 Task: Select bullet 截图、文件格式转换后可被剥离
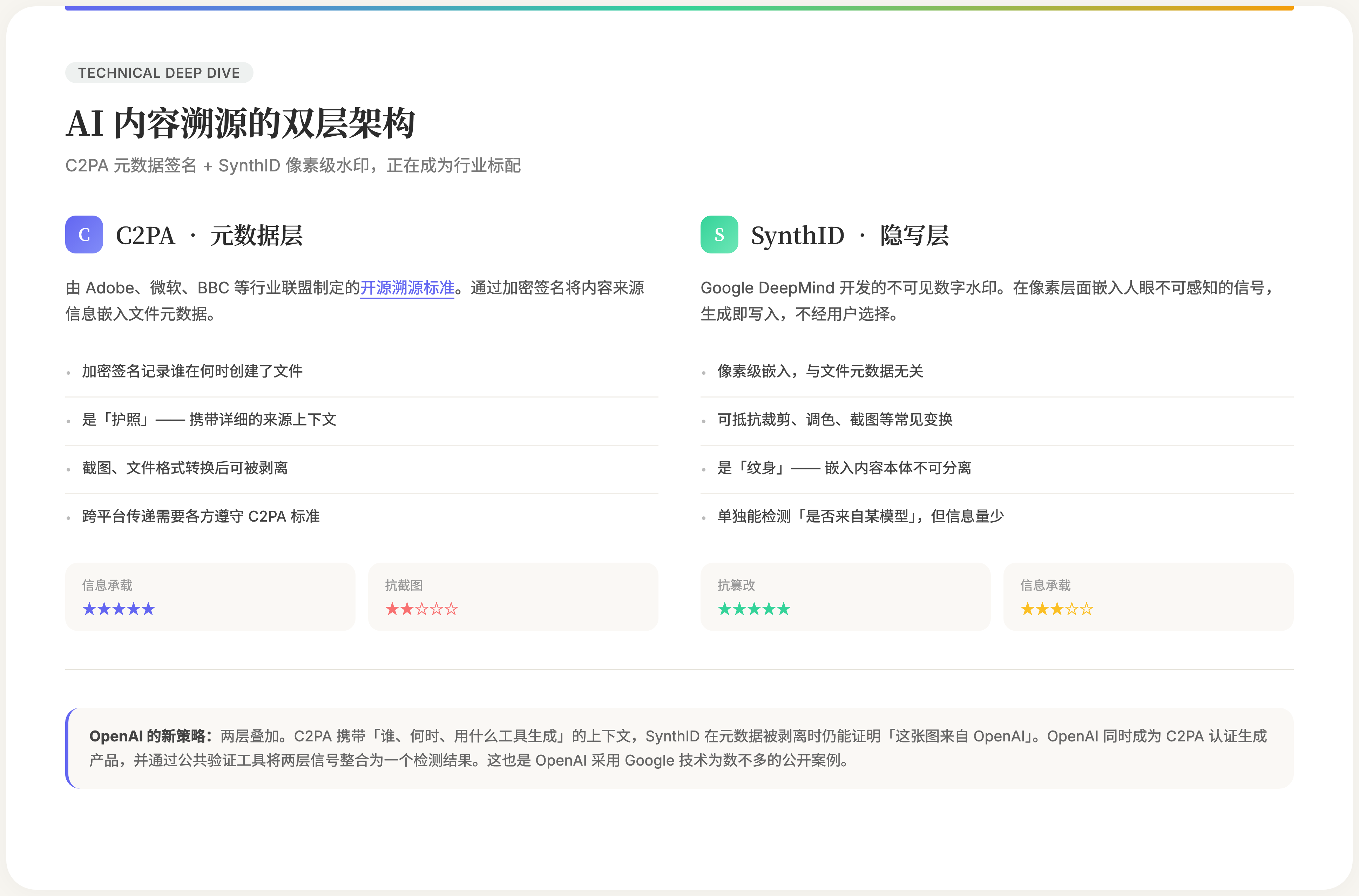(x=184, y=468)
